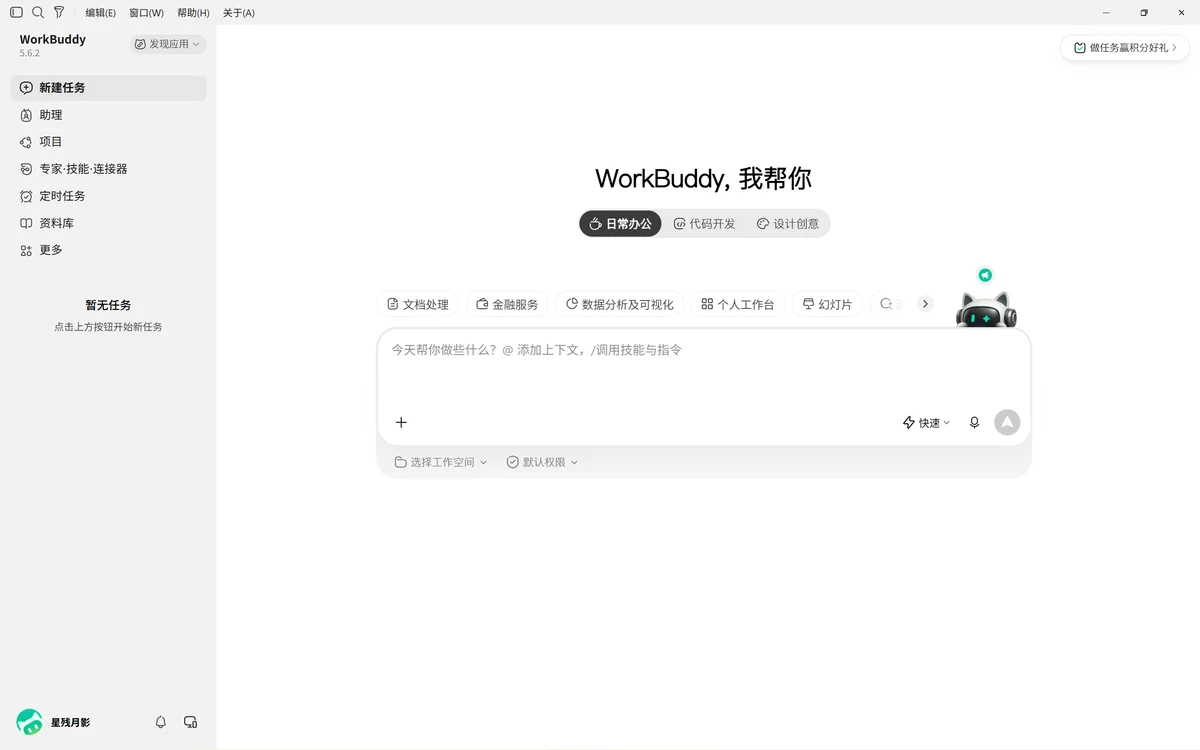Viewport: 1200px width, 750px height.
Task: Click the version number 5.6.2
Action: tap(30, 53)
